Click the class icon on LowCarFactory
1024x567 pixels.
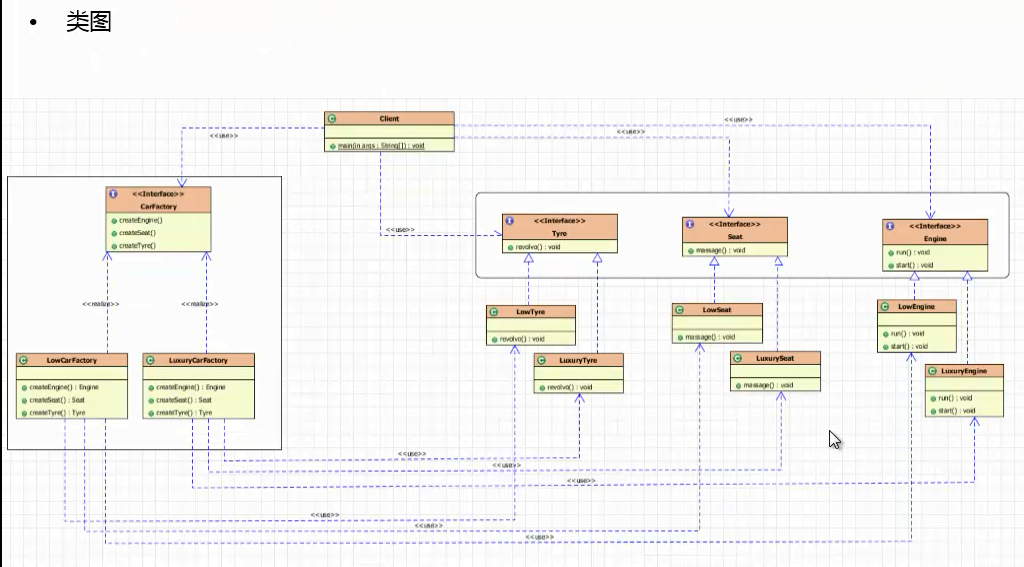(x=23, y=360)
